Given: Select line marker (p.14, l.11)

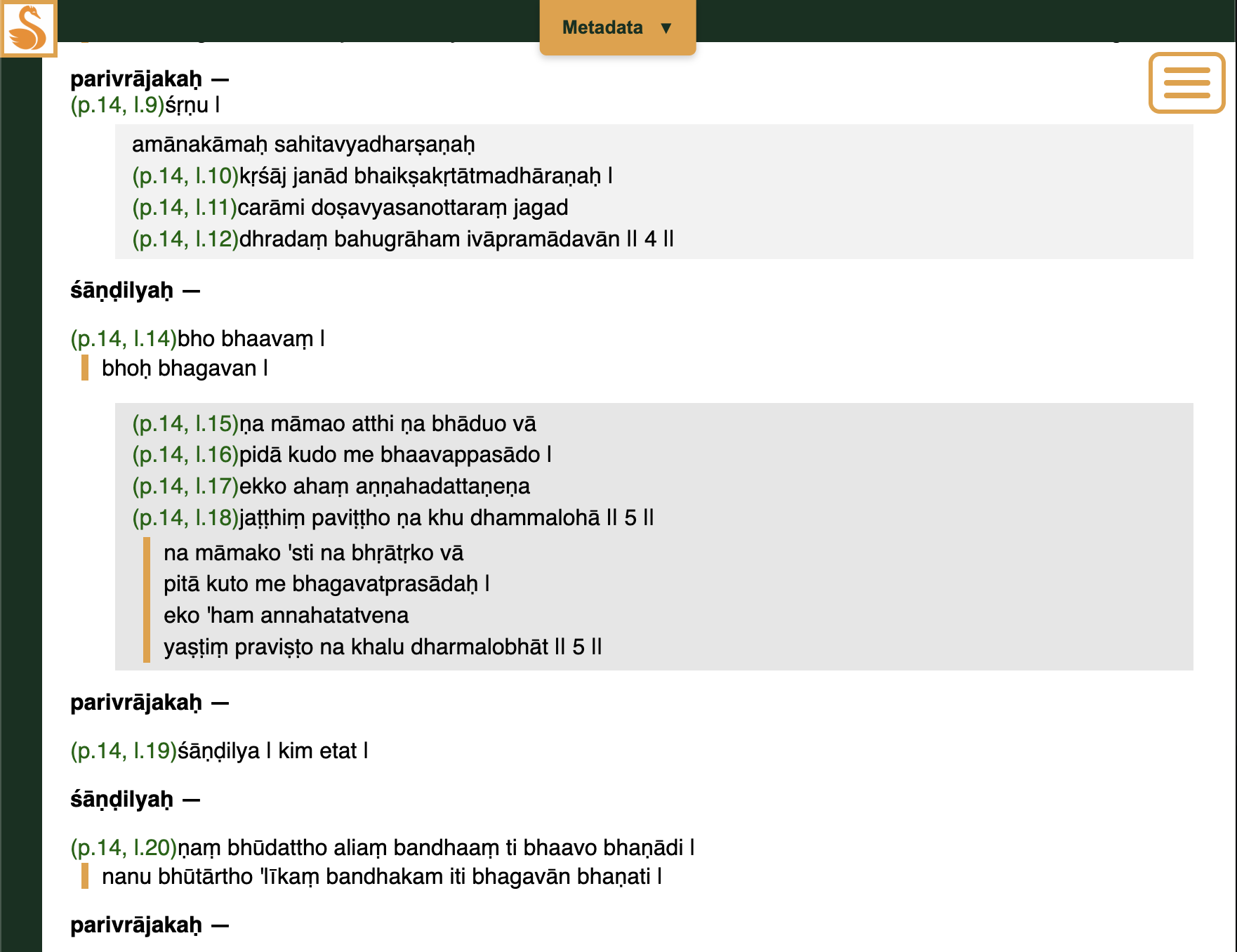Looking at the screenshot, I should (185, 207).
